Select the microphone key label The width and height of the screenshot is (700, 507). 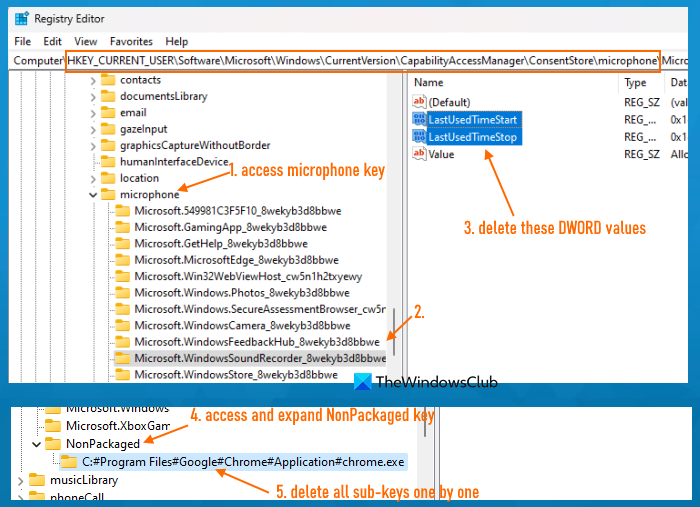(x=150, y=195)
